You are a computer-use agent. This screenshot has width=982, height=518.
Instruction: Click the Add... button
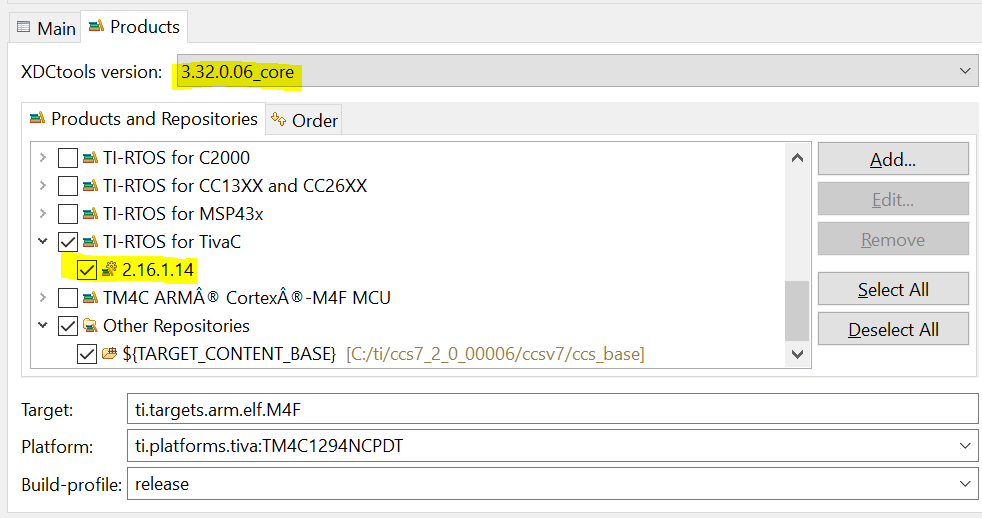click(893, 159)
